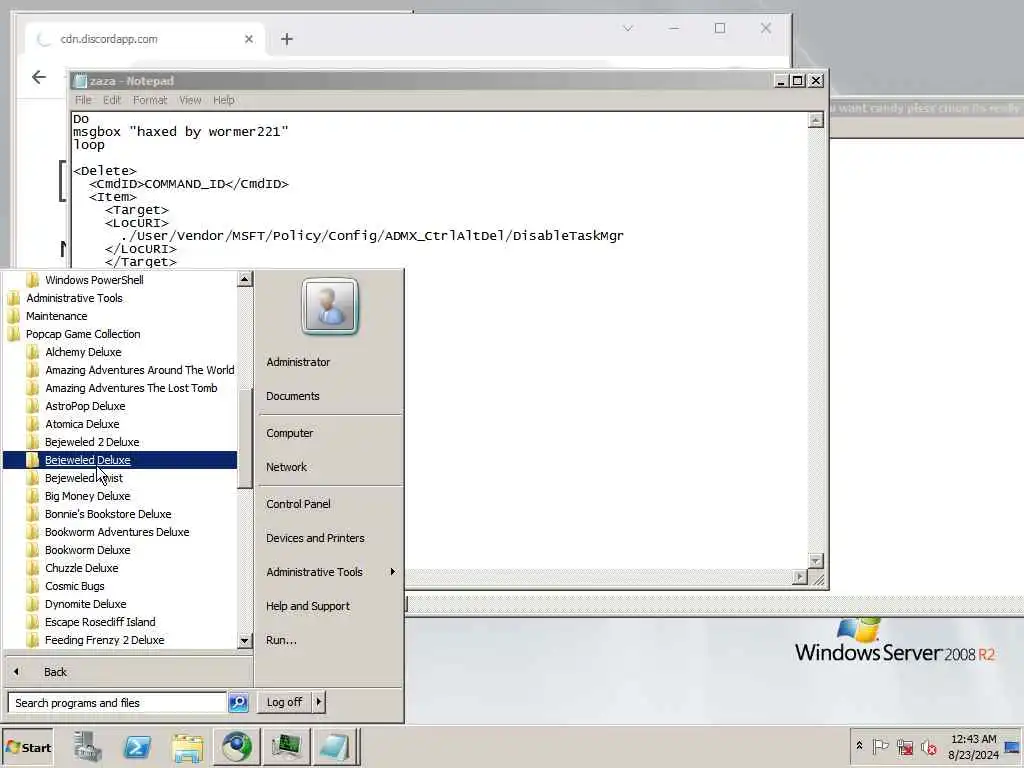Viewport: 1024px width, 768px height.
Task: Open Notepad Help menu
Action: coord(223,100)
